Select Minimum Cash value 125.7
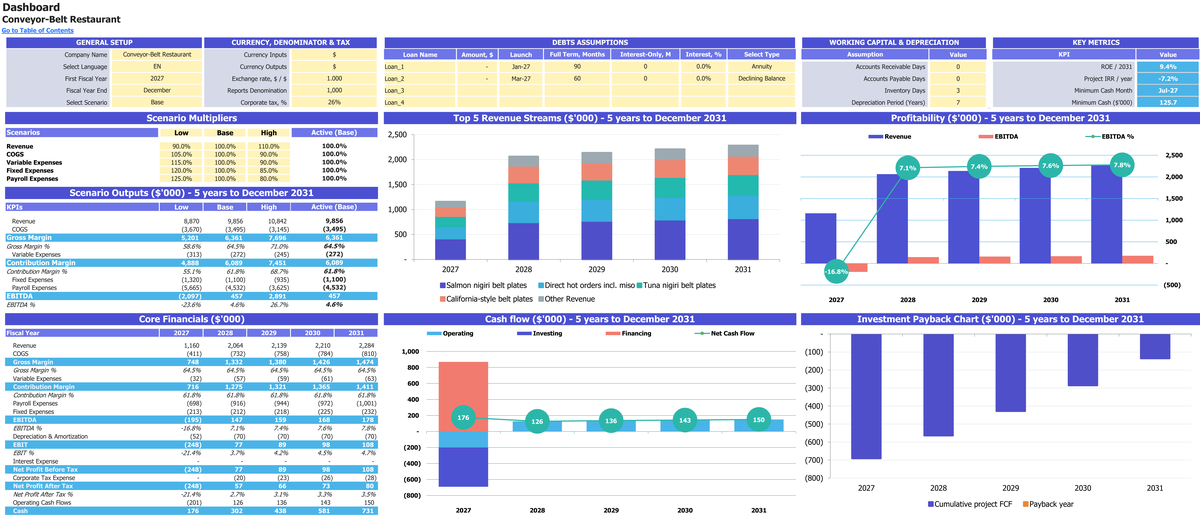 [1167, 102]
